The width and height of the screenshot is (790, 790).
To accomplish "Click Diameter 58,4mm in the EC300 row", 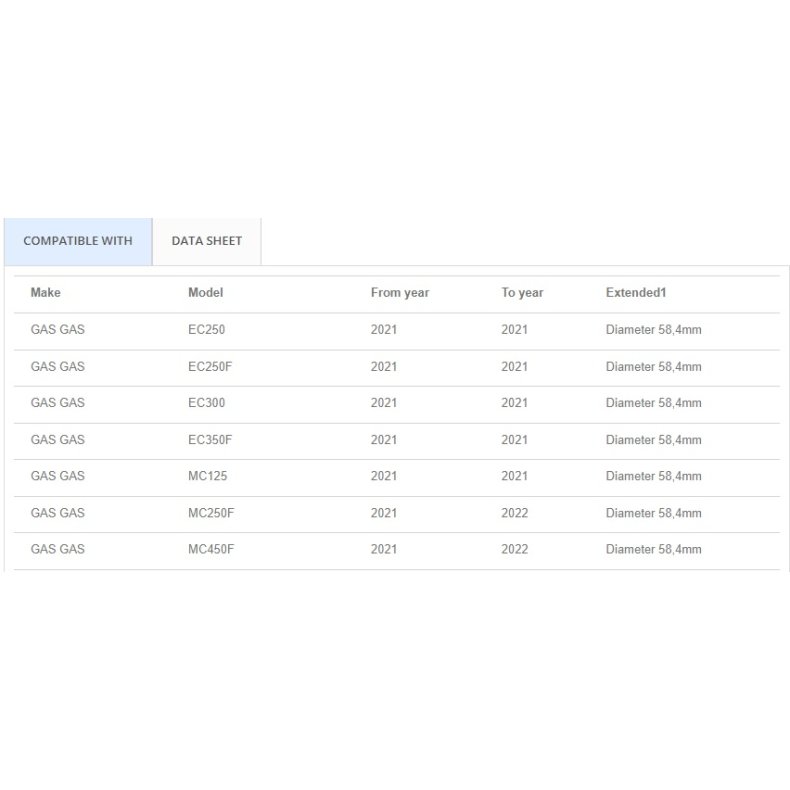I will tap(653, 403).
